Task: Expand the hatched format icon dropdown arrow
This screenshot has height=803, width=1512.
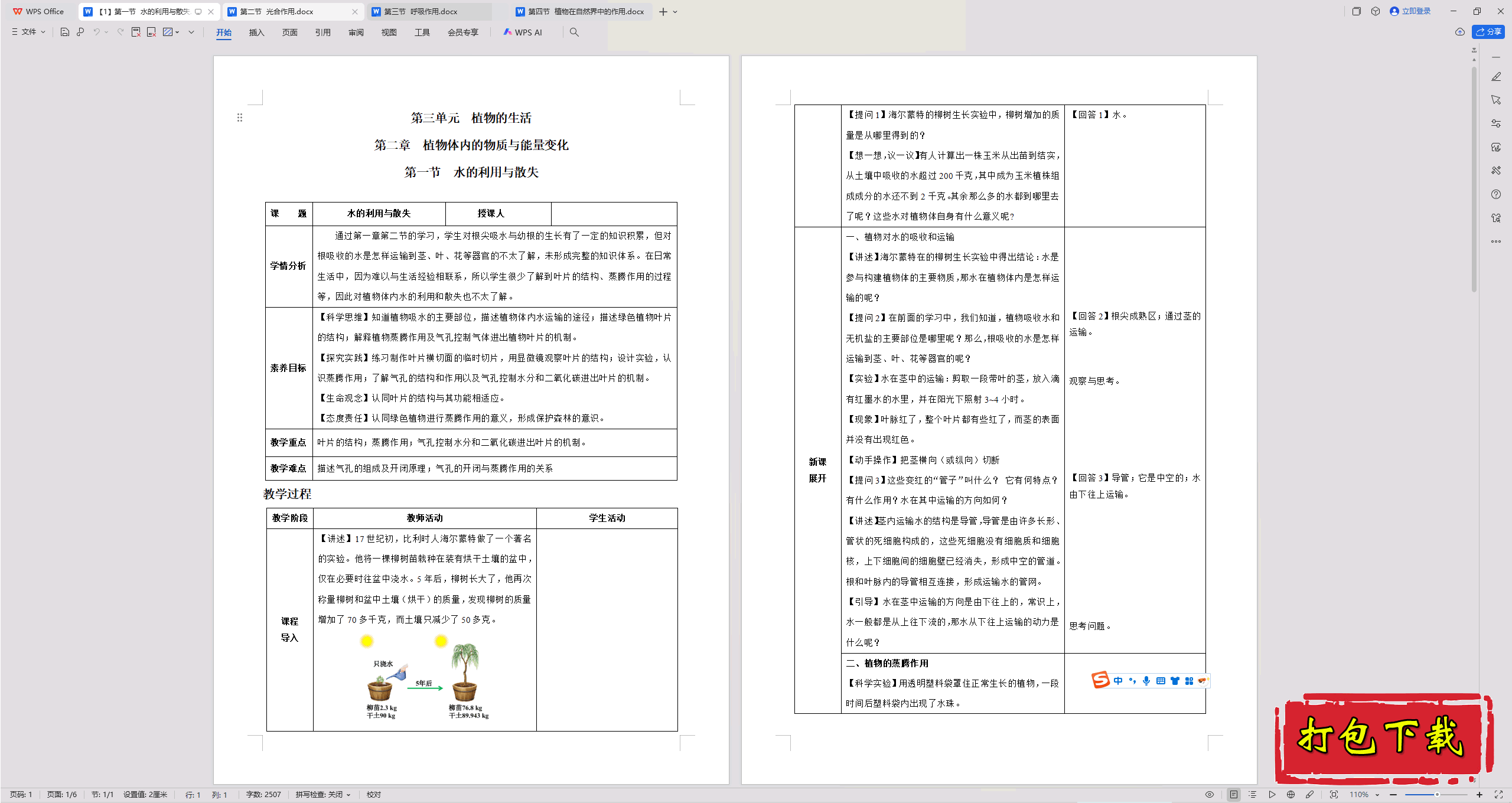Action: coord(177,32)
